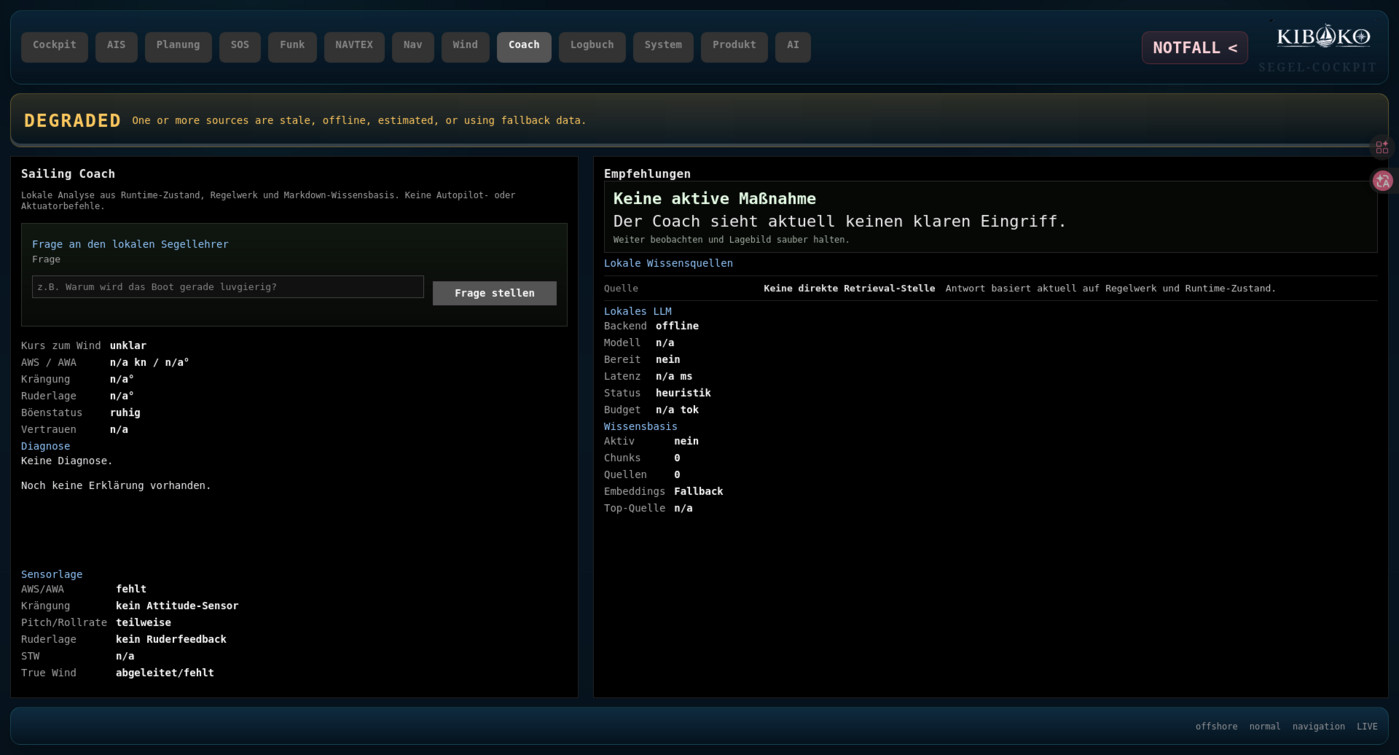Image resolution: width=1399 pixels, height=755 pixels.
Task: Click the Sensorlage section heading
Action: [x=52, y=574]
